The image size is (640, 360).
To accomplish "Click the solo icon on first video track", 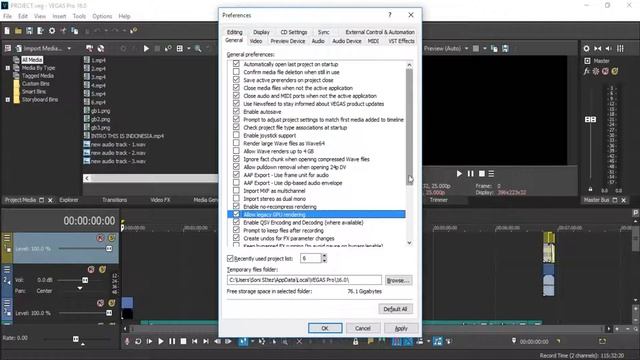I will click(111, 238).
